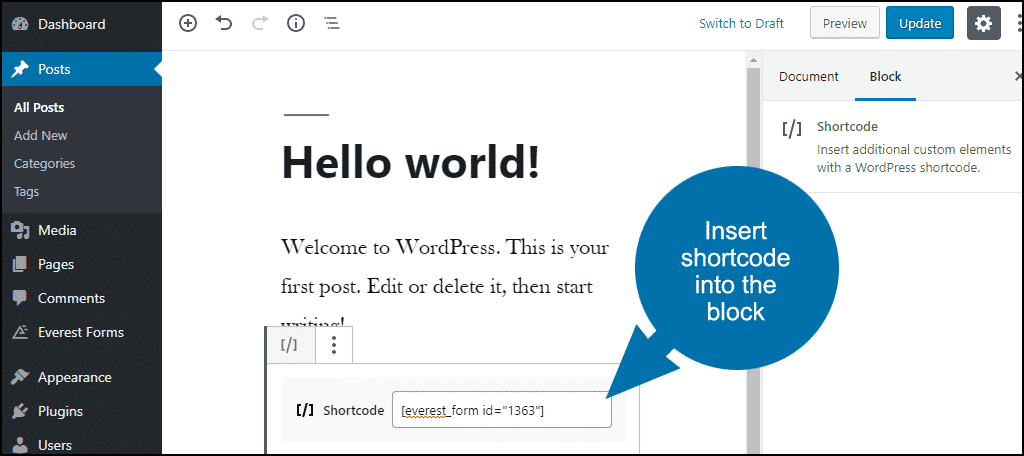1024x456 pixels.
Task: Click the editor vertical scrollbar thumb
Action: coord(753,261)
